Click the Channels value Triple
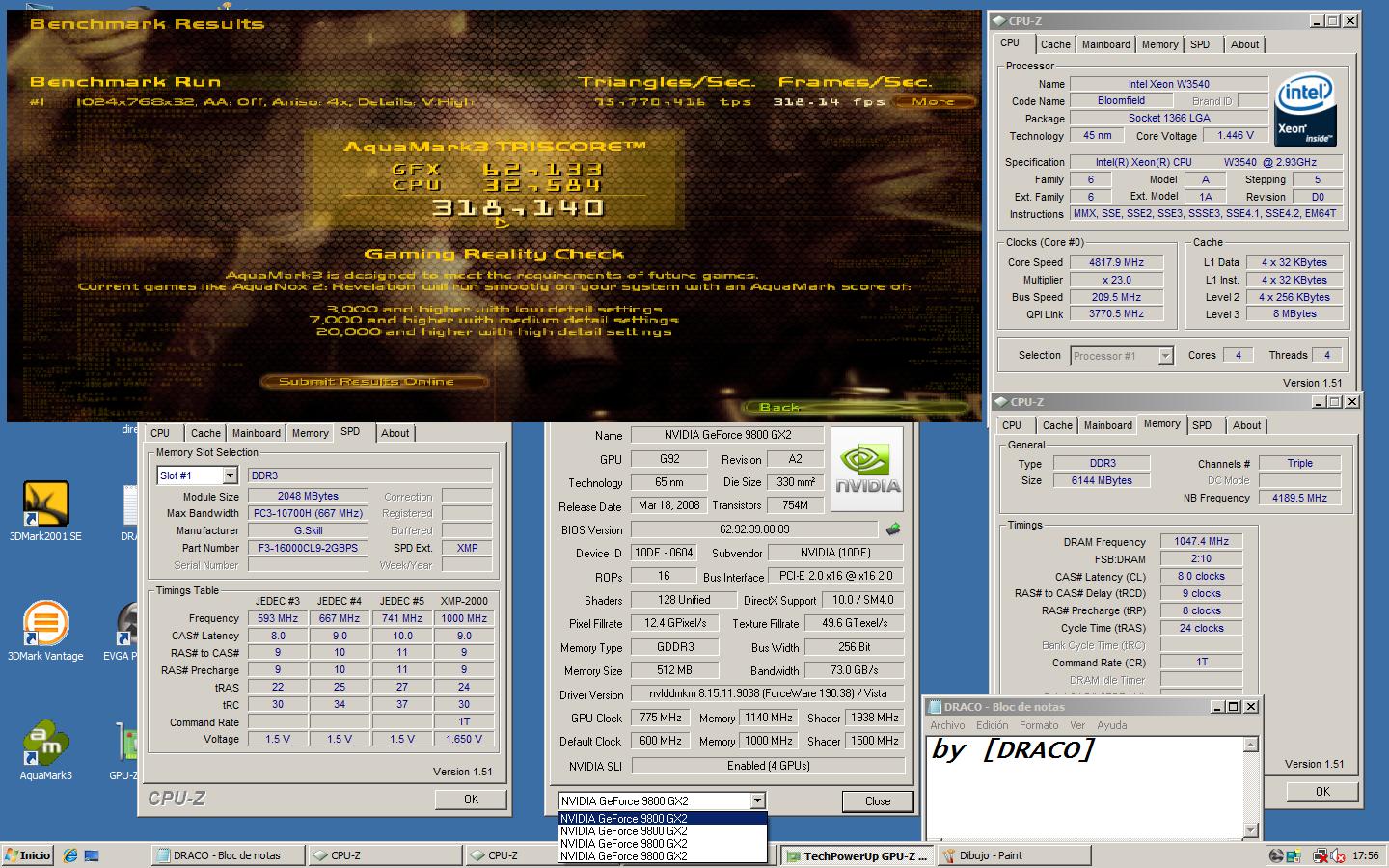 coord(1299,463)
